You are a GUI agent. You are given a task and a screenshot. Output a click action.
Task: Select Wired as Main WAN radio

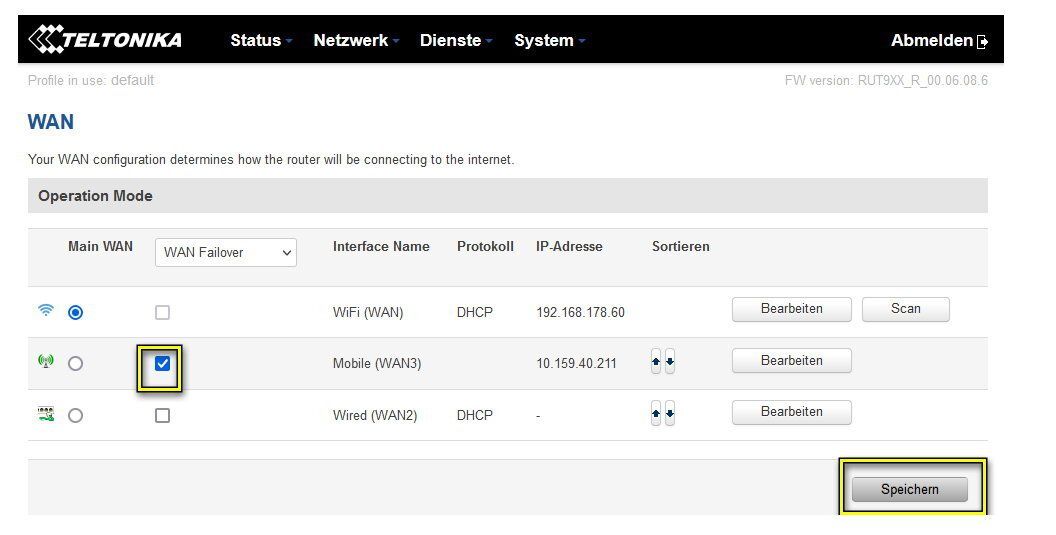(x=76, y=415)
